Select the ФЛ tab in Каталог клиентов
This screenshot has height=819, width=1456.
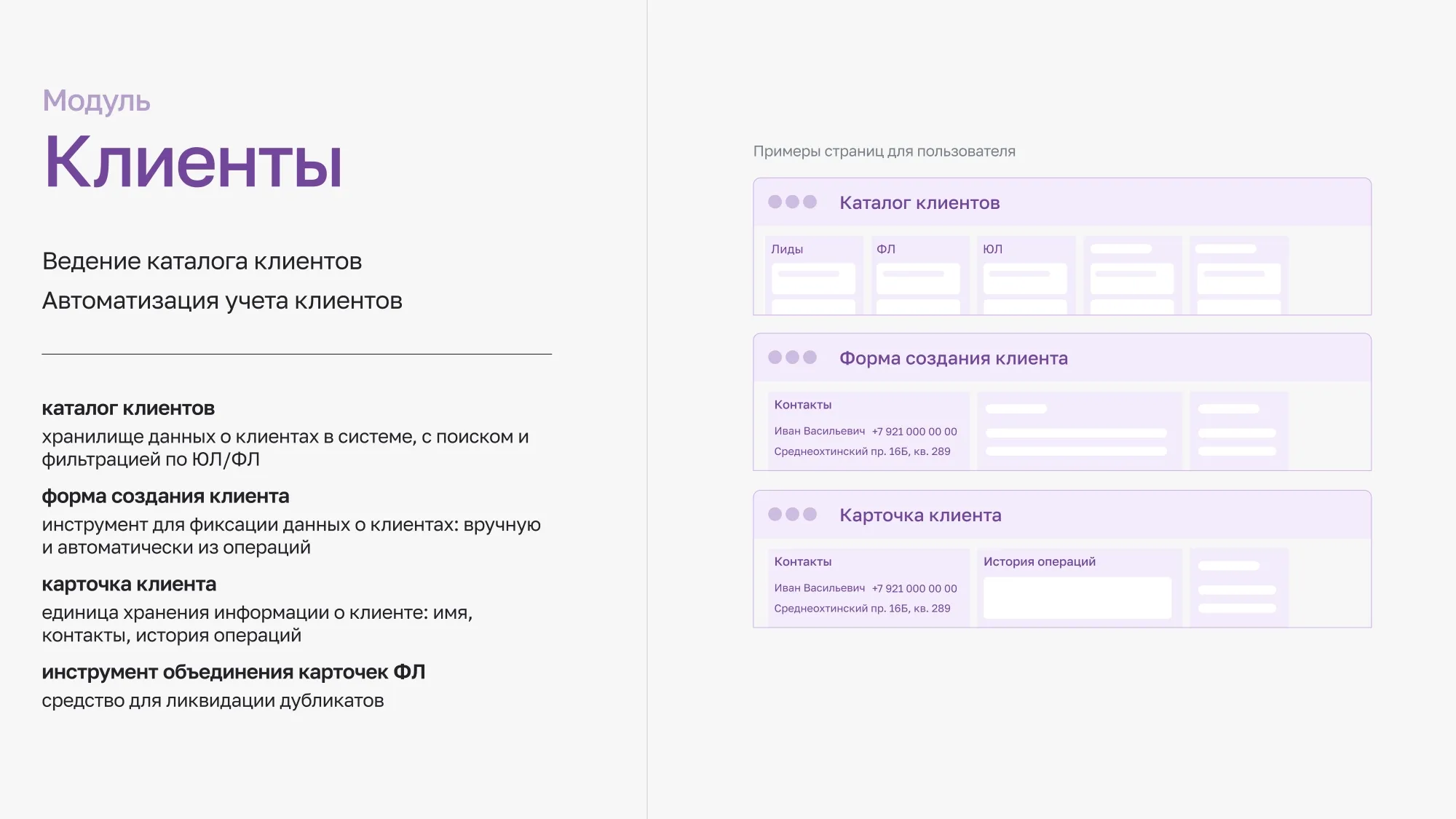point(887,248)
